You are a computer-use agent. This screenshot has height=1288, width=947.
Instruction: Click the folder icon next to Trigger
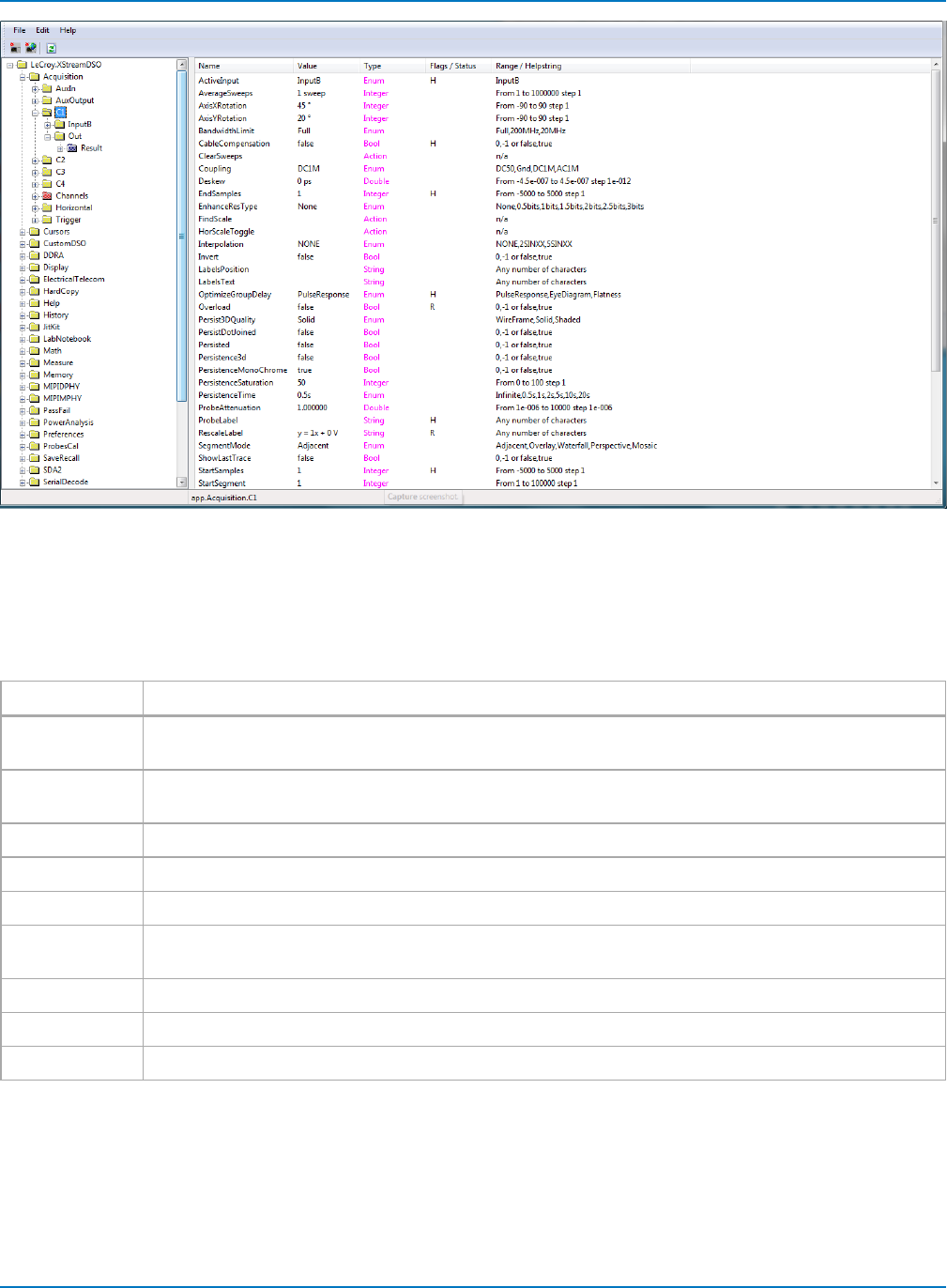pos(47,220)
